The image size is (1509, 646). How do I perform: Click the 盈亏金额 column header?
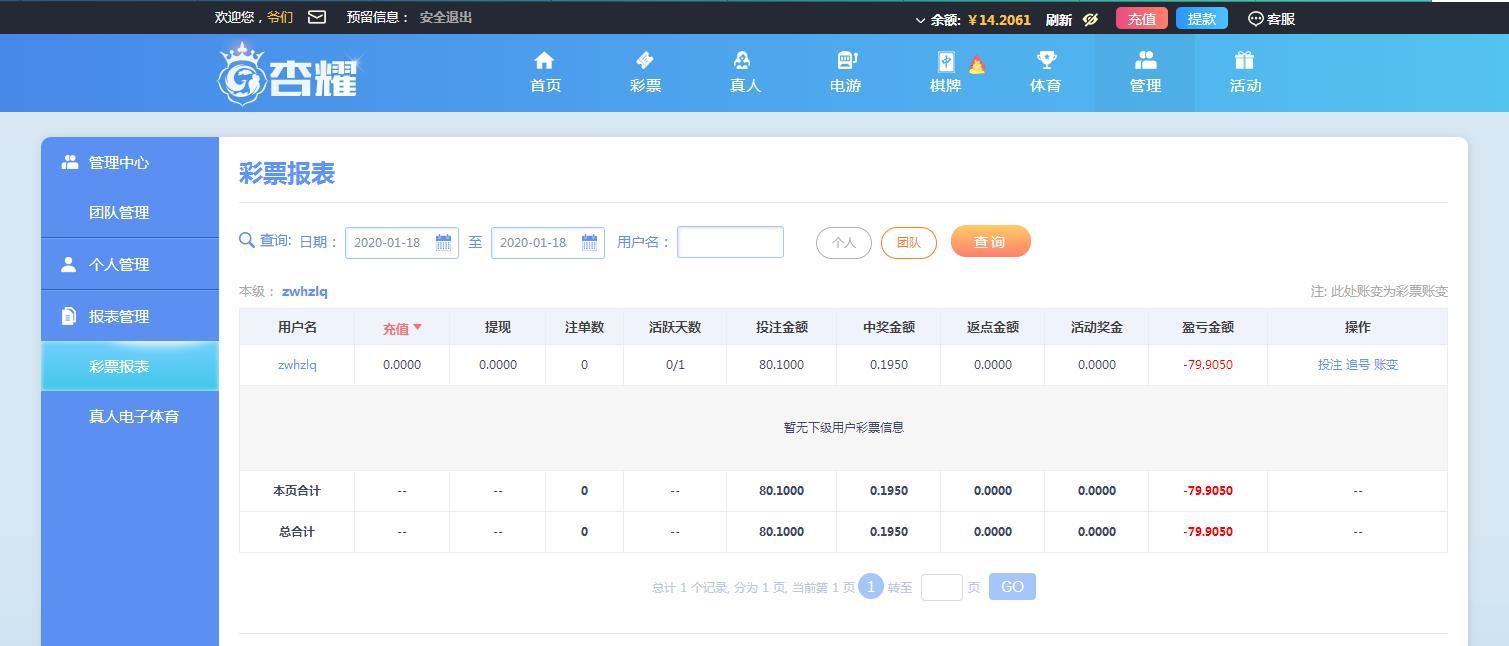click(1208, 327)
